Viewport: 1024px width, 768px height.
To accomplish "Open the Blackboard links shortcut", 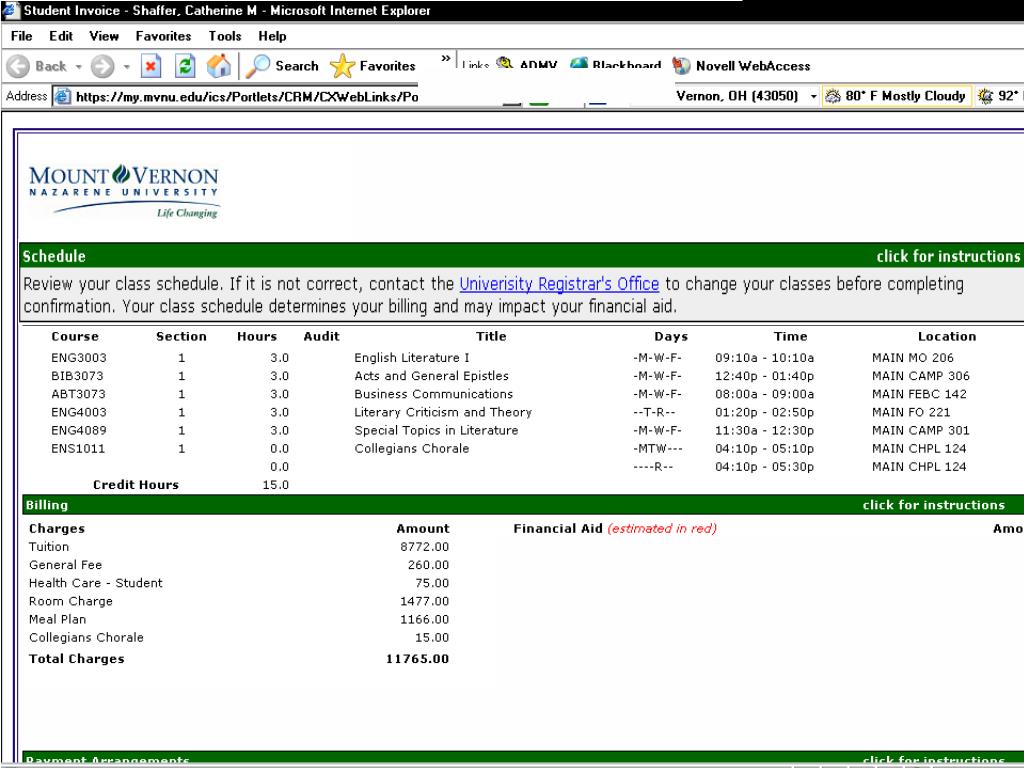I will [x=615, y=65].
